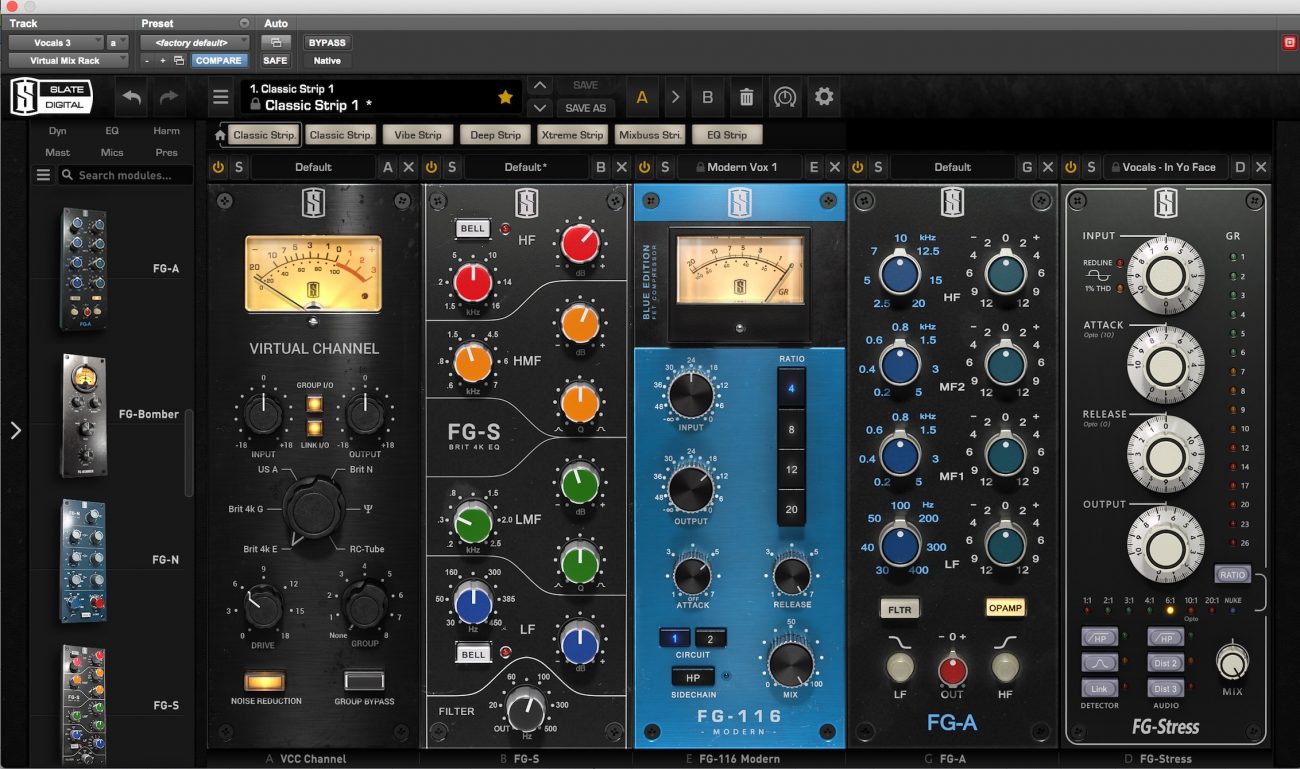Solo the FG-A module
The height and width of the screenshot is (769, 1300).
pyautogui.click(x=878, y=167)
